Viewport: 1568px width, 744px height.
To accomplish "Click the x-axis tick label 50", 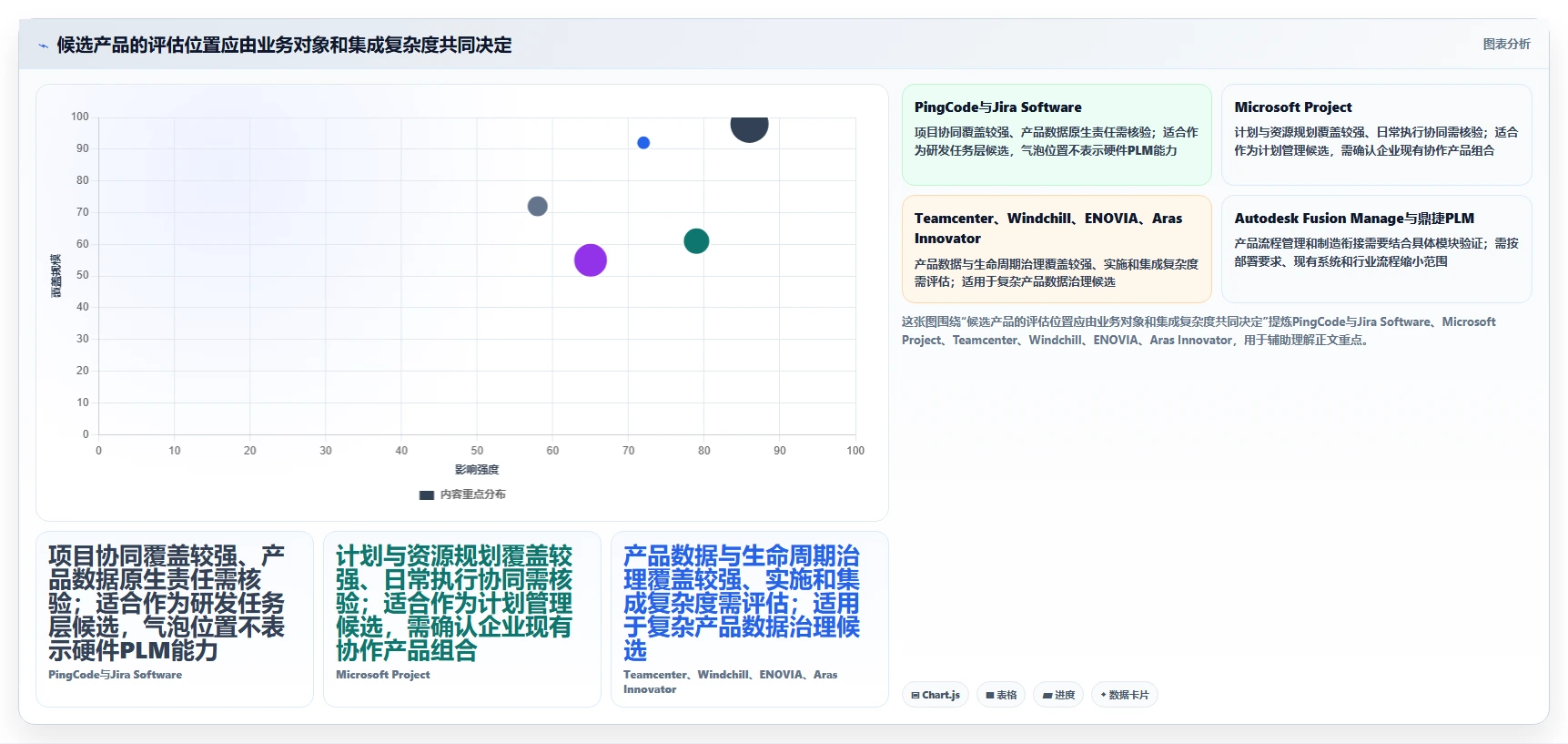I will (477, 451).
